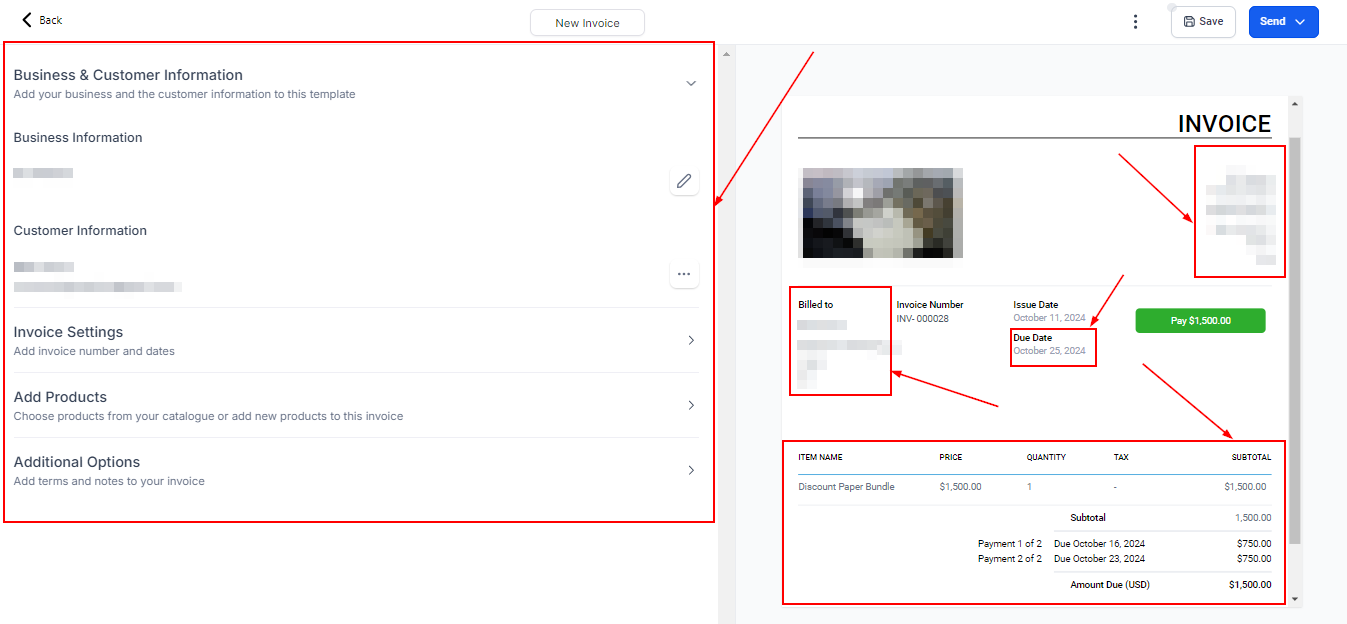Click the TAX column header

(x=1121, y=457)
